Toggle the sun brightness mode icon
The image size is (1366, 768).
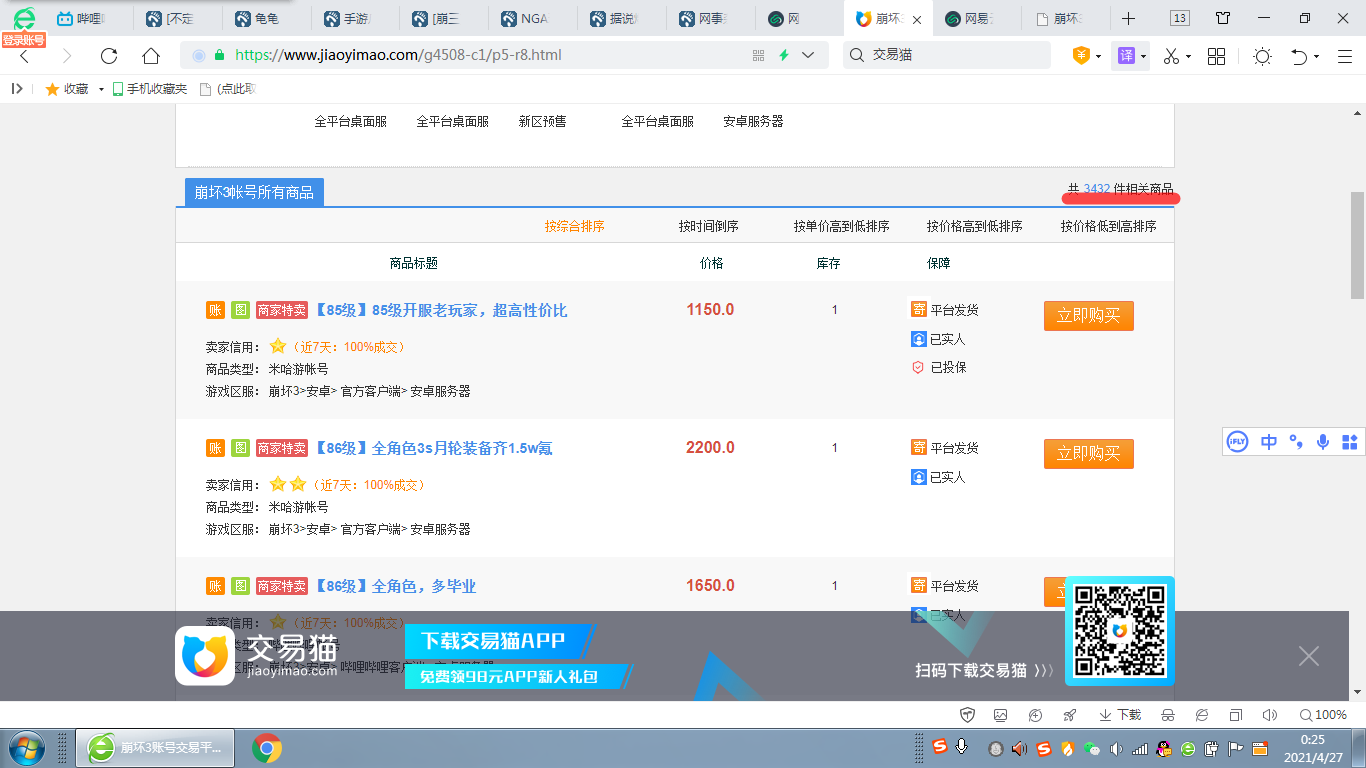[1262, 56]
